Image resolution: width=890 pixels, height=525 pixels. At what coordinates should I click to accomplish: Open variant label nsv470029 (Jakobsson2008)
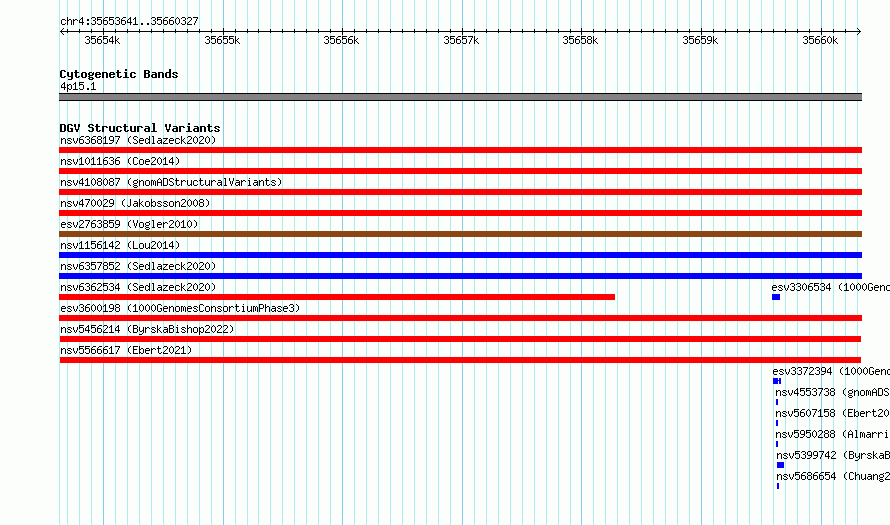135,203
